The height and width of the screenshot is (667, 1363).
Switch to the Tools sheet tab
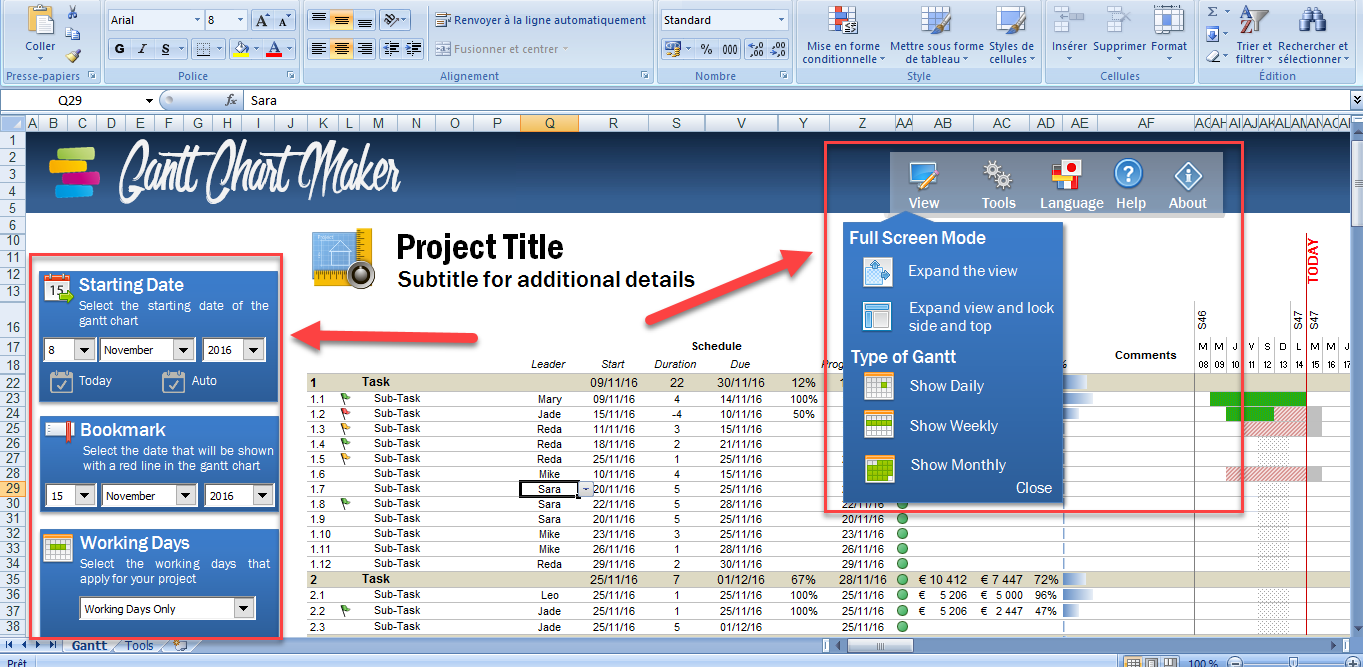[139, 646]
